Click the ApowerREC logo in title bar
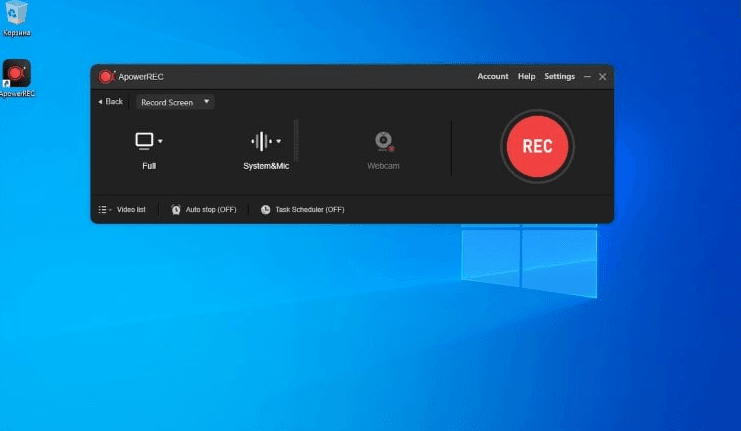The height and width of the screenshot is (431, 741). (106, 77)
